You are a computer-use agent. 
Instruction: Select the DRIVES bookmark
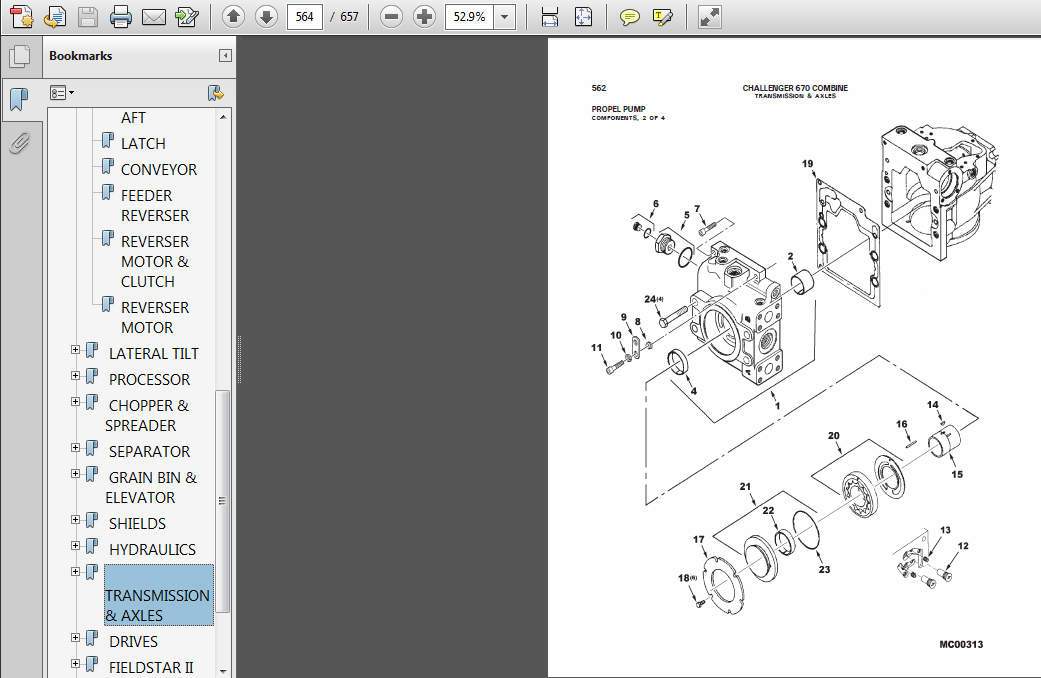(x=133, y=642)
